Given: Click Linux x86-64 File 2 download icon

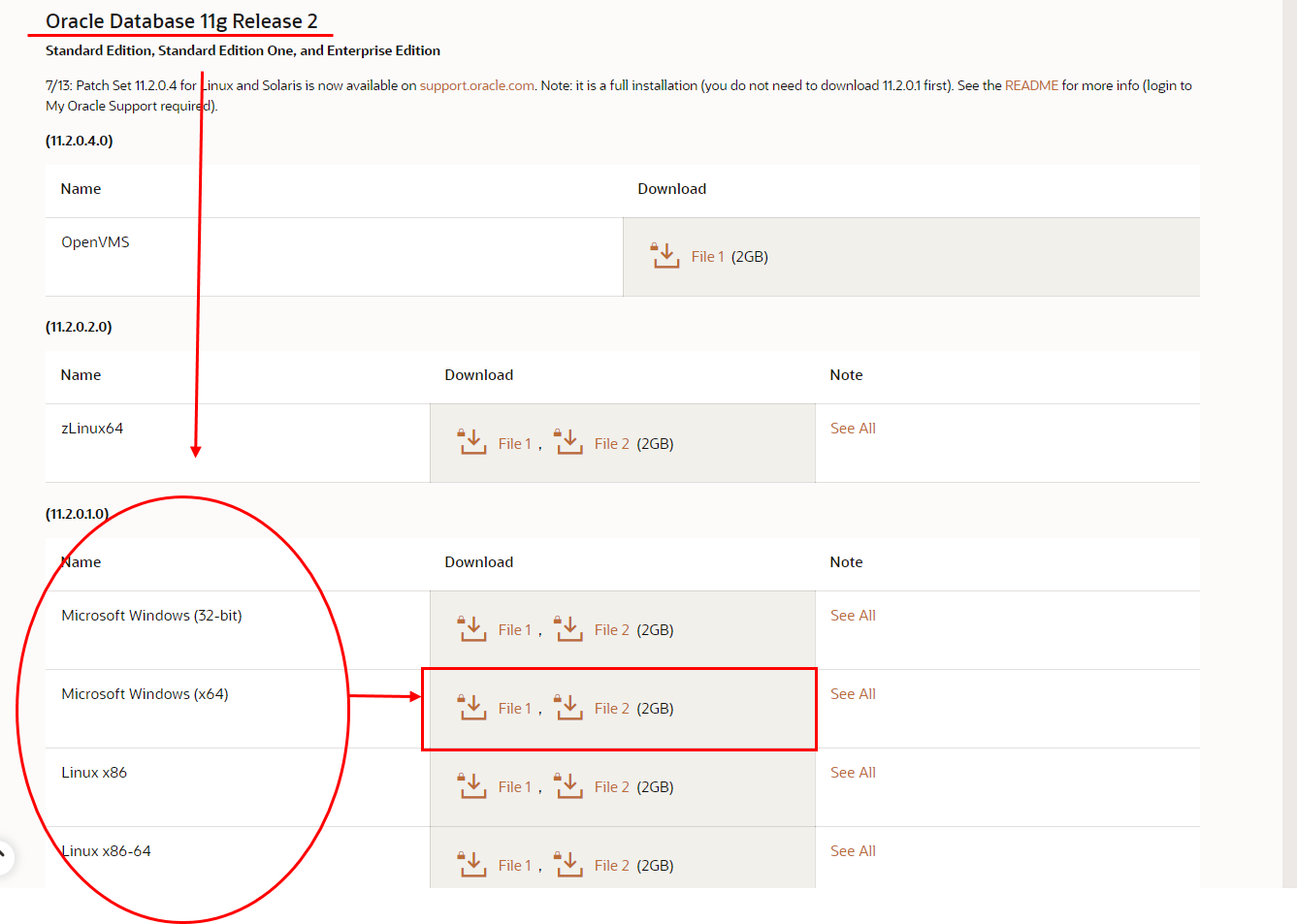Looking at the screenshot, I should (568, 864).
